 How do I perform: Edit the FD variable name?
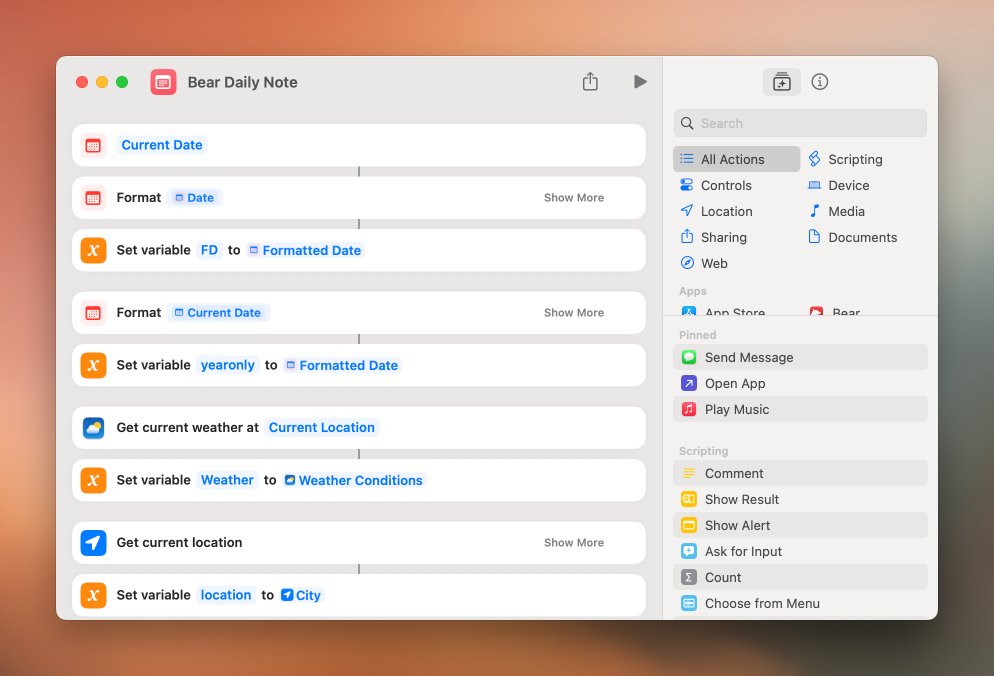click(x=209, y=250)
